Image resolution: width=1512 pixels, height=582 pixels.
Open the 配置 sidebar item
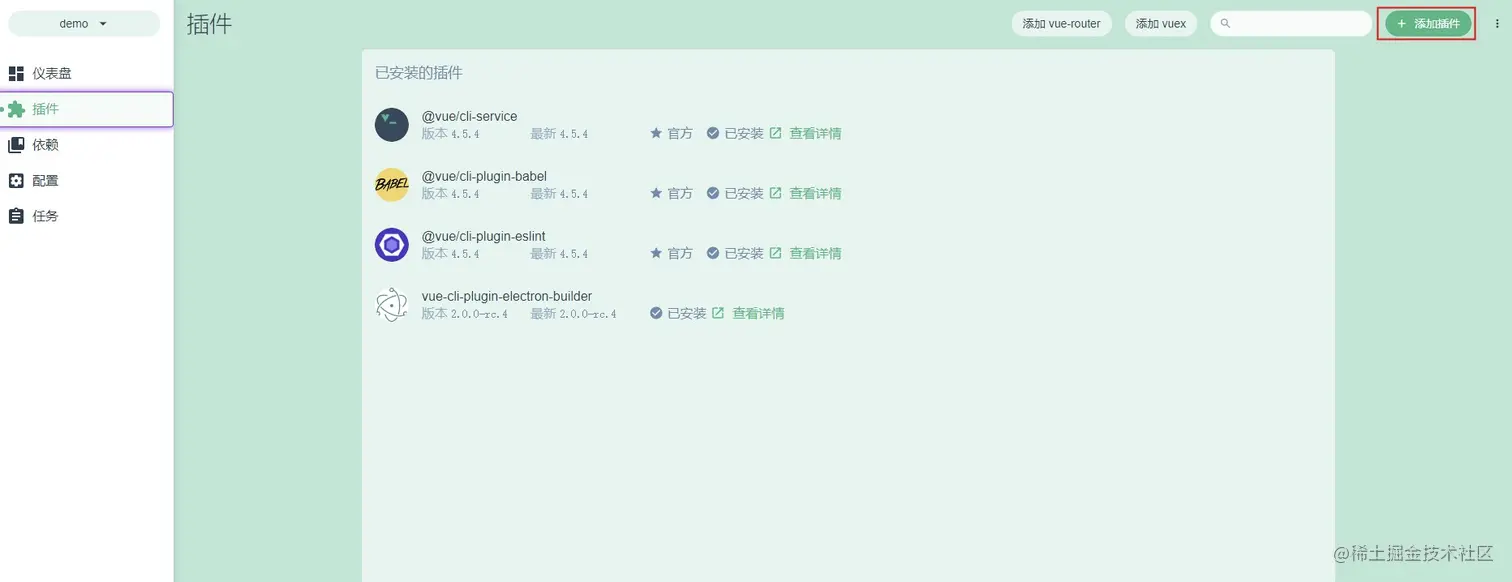pos(87,181)
